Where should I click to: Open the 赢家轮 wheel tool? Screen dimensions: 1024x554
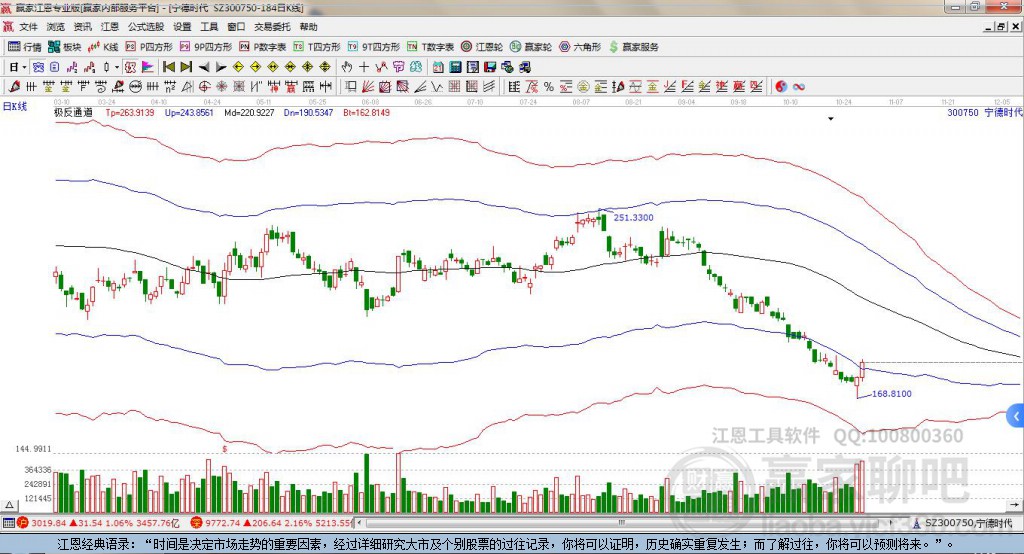pyautogui.click(x=531, y=47)
